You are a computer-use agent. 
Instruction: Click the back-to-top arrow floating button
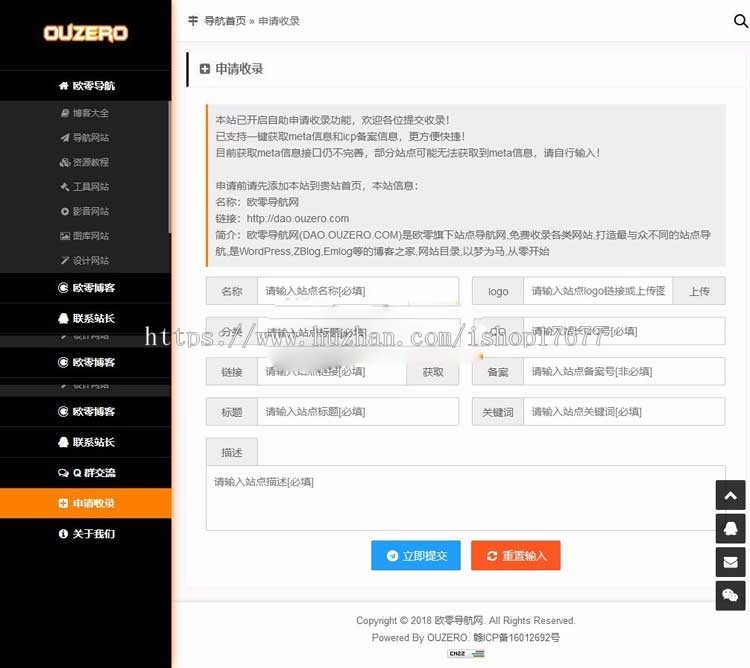point(730,495)
